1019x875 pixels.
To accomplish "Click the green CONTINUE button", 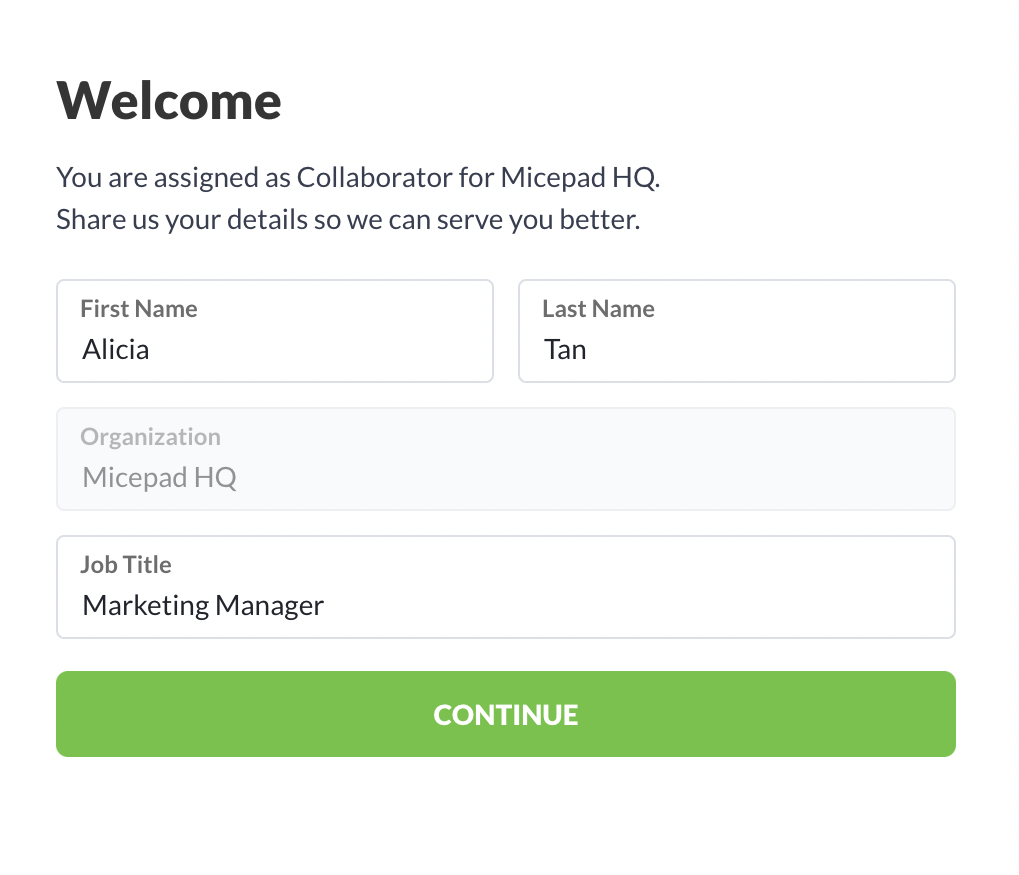I will (506, 714).
